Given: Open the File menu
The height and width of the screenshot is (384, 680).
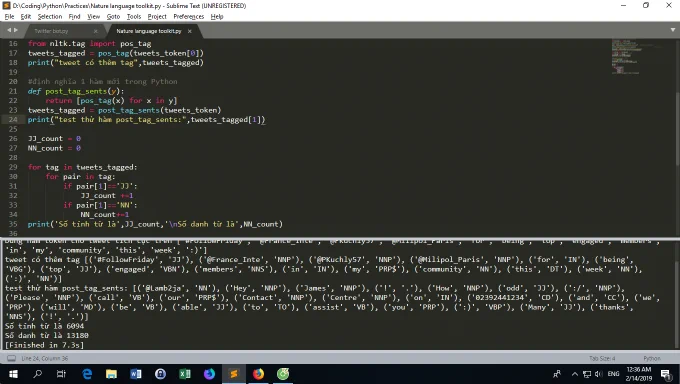Looking at the screenshot, I should click(9, 16).
